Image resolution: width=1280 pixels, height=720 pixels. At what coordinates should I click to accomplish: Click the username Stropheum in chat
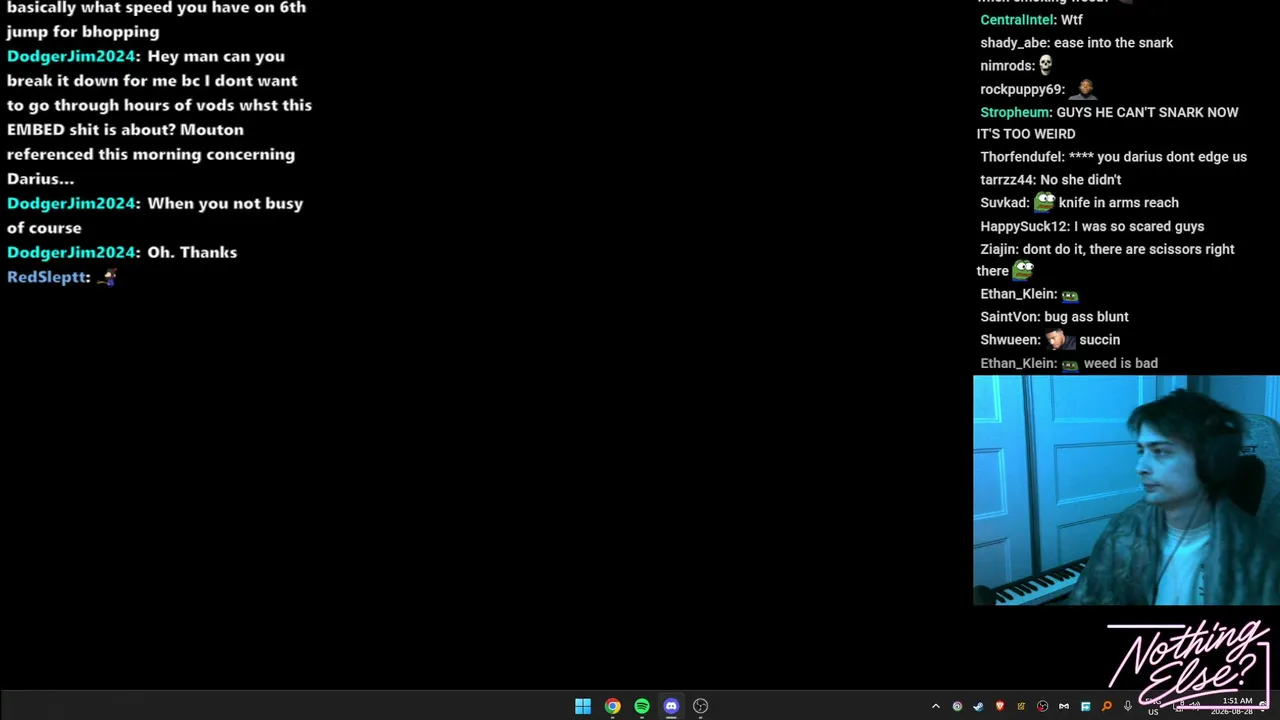pyautogui.click(x=1014, y=112)
